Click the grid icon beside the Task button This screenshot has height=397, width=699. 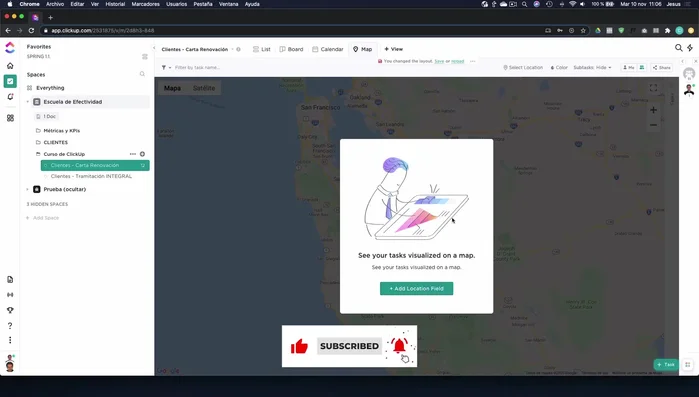[x=688, y=364]
